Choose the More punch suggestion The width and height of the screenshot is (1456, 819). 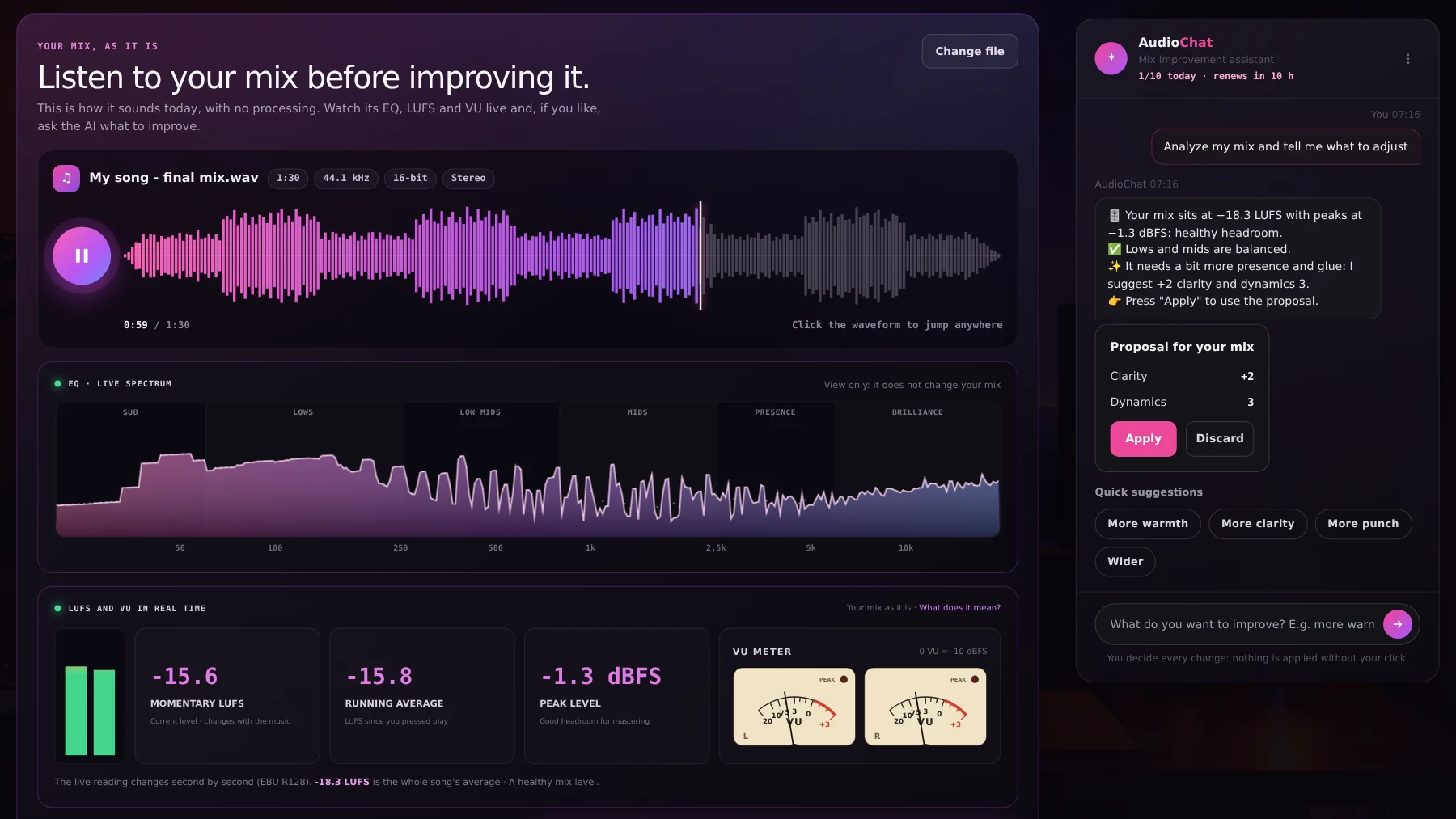tap(1363, 524)
